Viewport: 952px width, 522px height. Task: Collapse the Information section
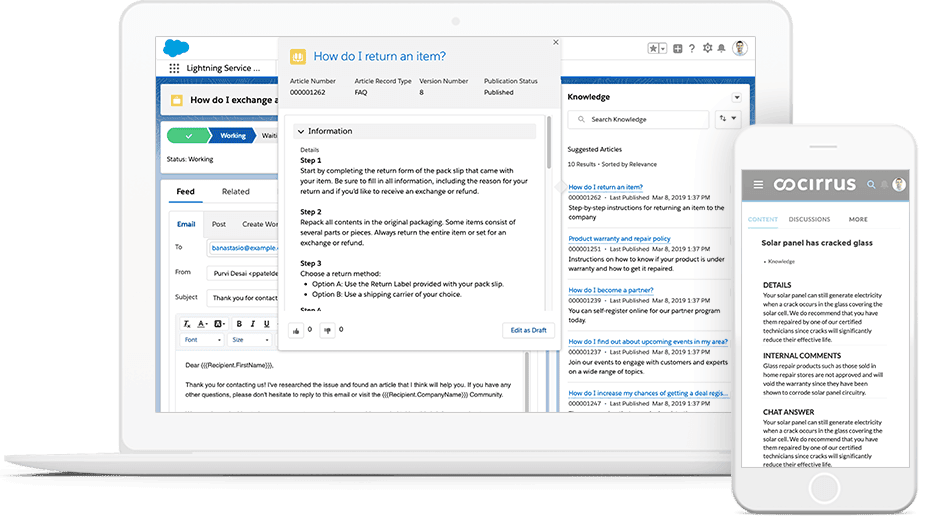[x=301, y=131]
